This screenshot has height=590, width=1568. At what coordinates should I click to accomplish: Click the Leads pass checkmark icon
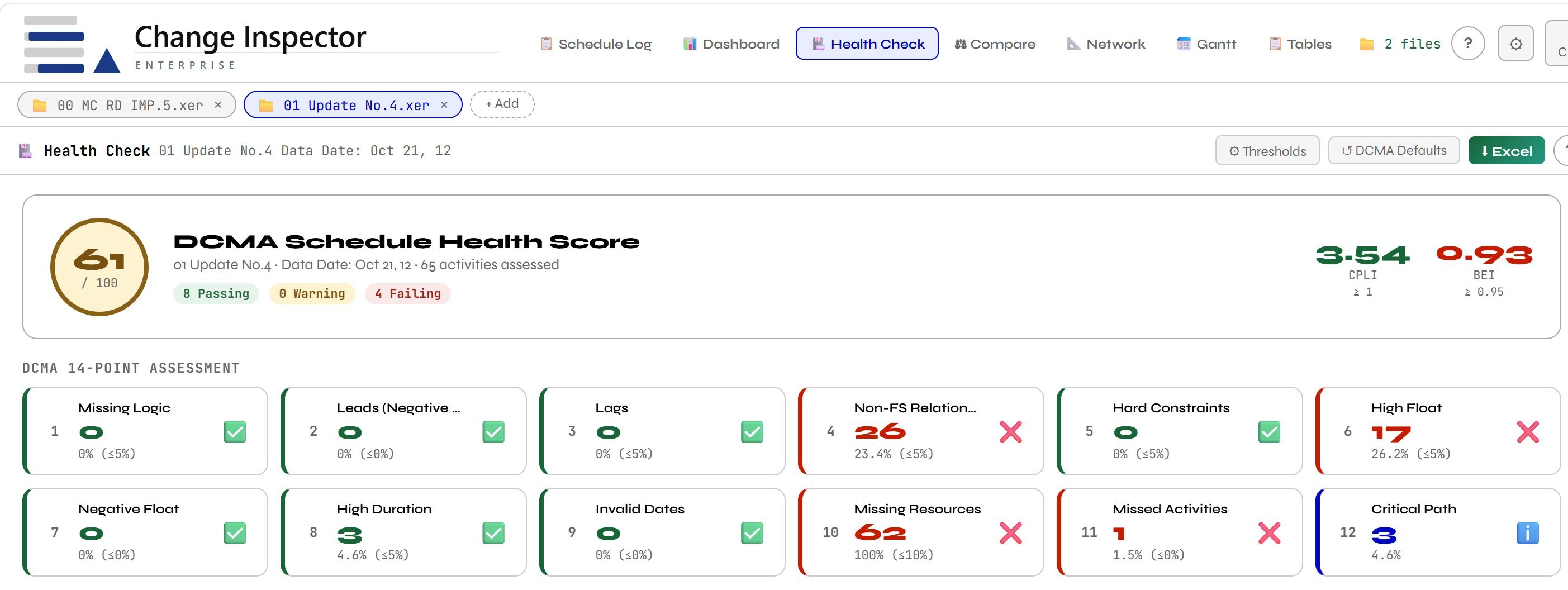[x=493, y=432]
